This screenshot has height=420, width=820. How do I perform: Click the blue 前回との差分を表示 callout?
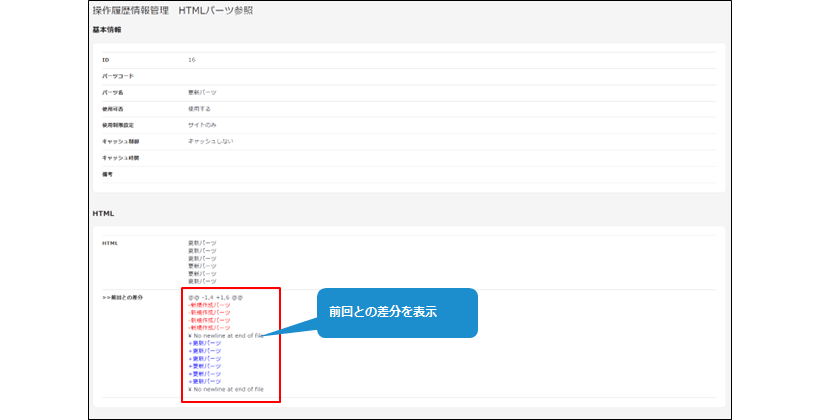397,312
